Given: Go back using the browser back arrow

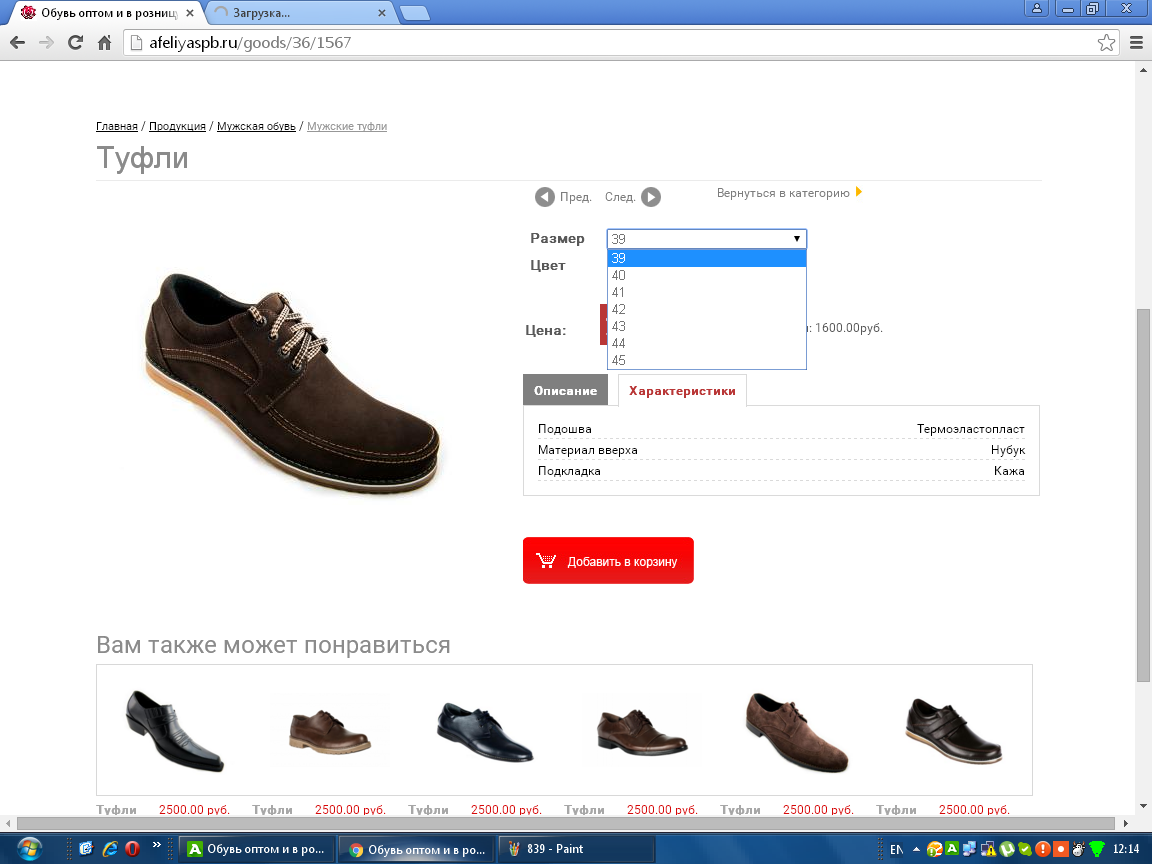Looking at the screenshot, I should coord(18,43).
